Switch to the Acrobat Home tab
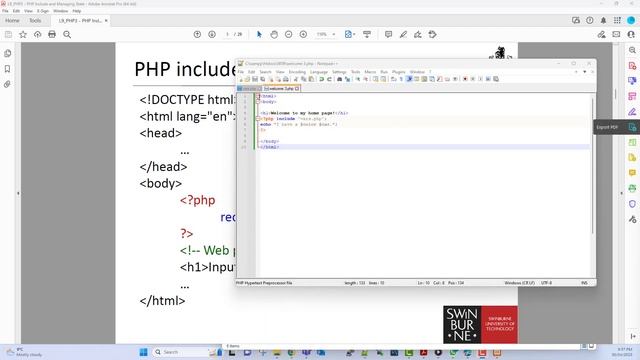 (x=12, y=20)
